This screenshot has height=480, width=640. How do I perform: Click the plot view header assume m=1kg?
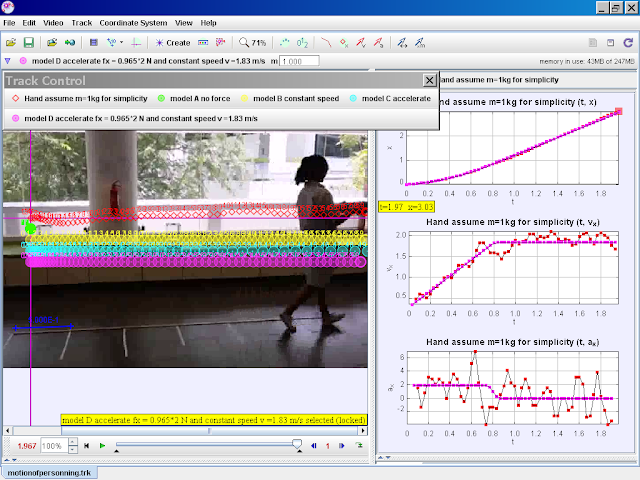click(x=499, y=80)
